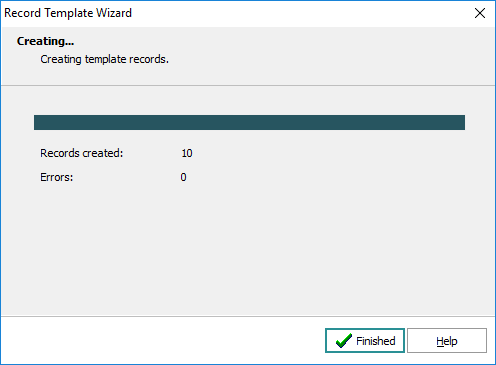Click the word created: in Records created
496x365 pixels.
pos(103,153)
